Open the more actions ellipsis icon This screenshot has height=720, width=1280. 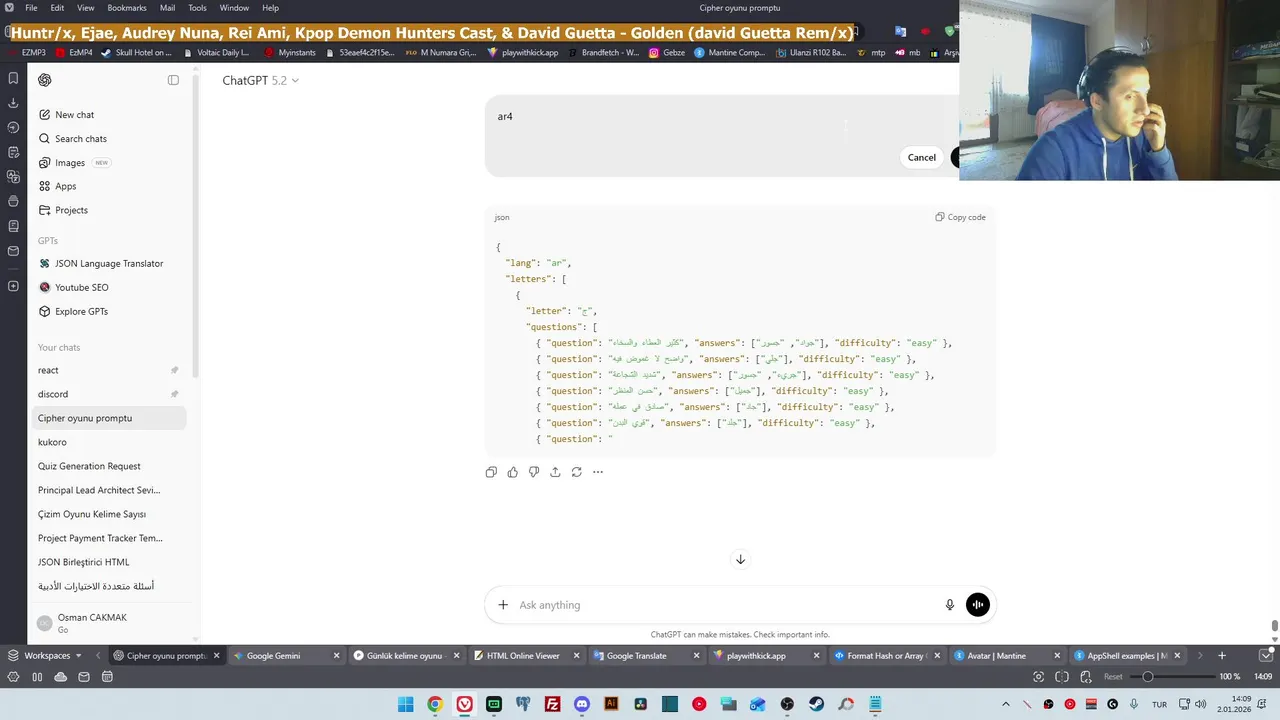pyautogui.click(x=598, y=472)
